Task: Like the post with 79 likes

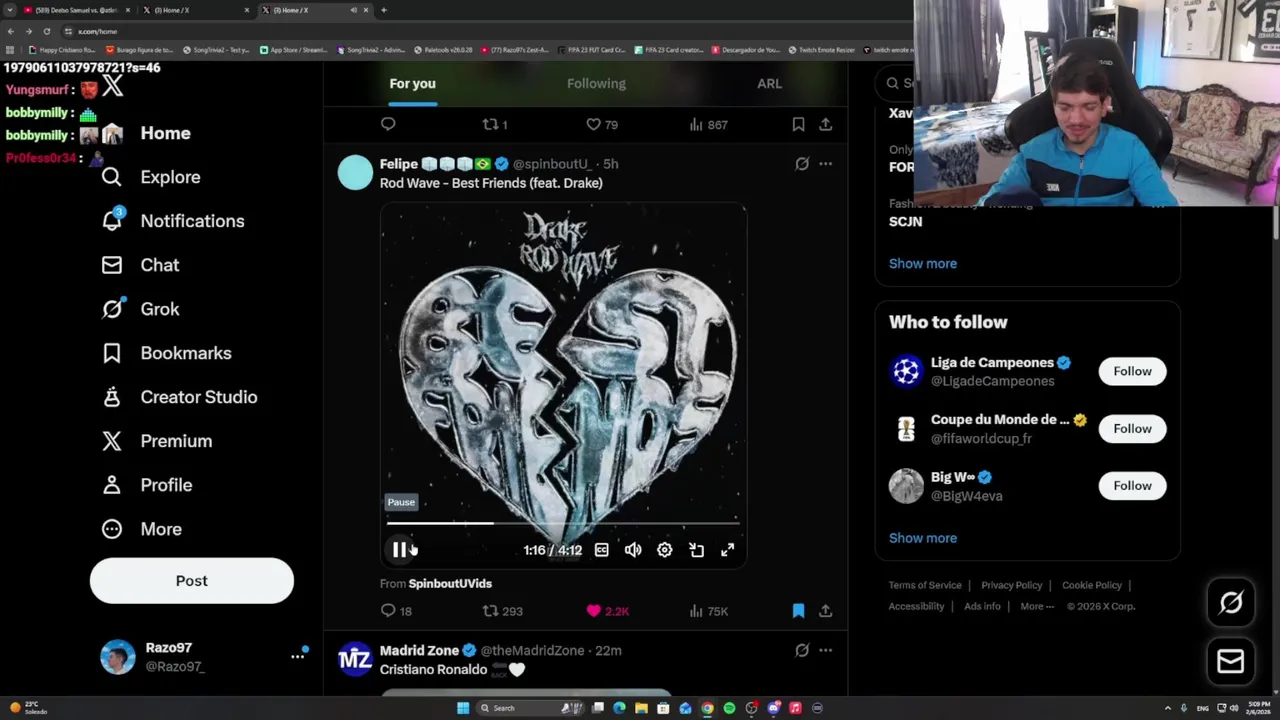Action: click(x=601, y=125)
